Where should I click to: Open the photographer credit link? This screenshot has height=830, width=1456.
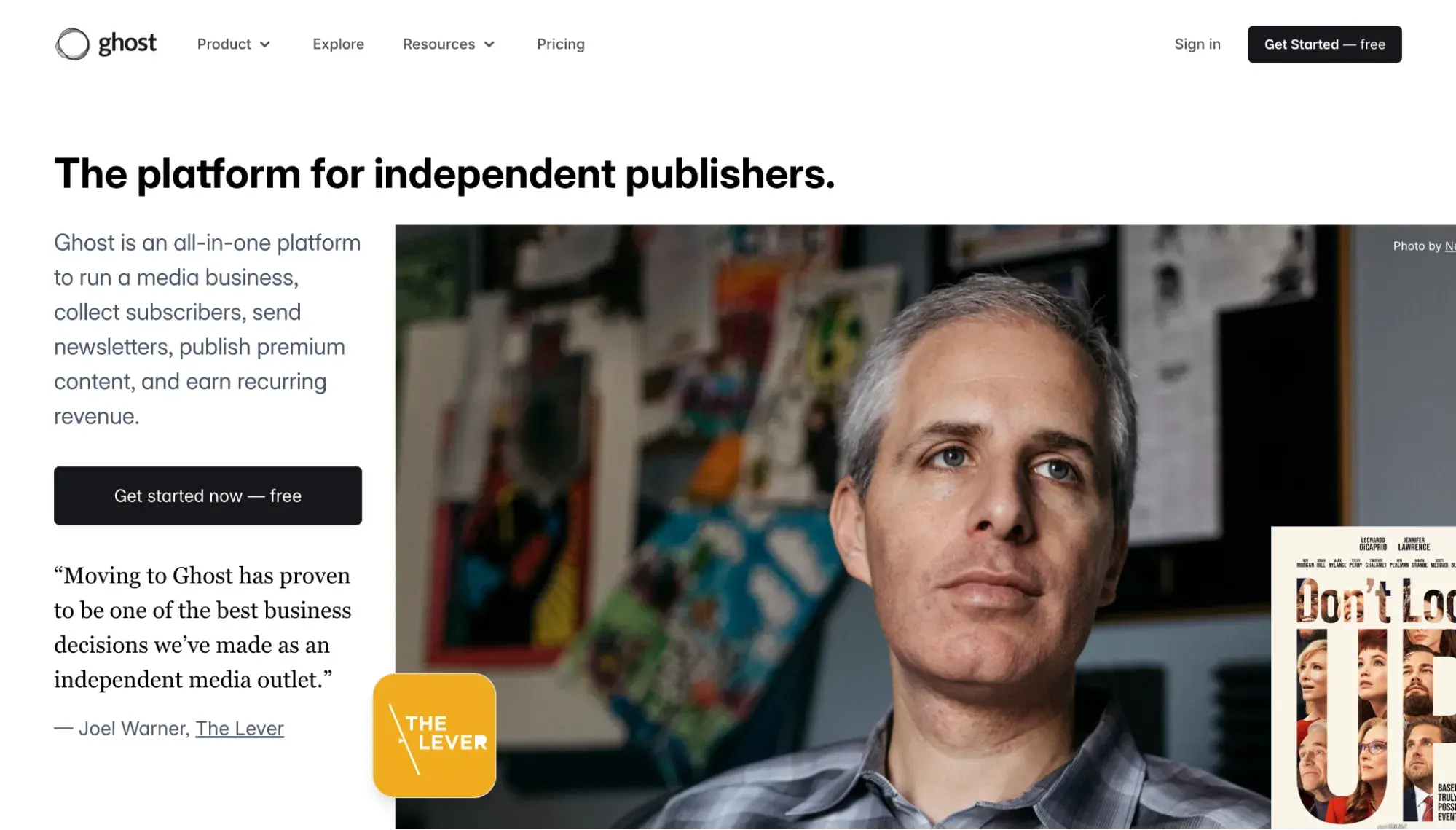[x=1450, y=246]
